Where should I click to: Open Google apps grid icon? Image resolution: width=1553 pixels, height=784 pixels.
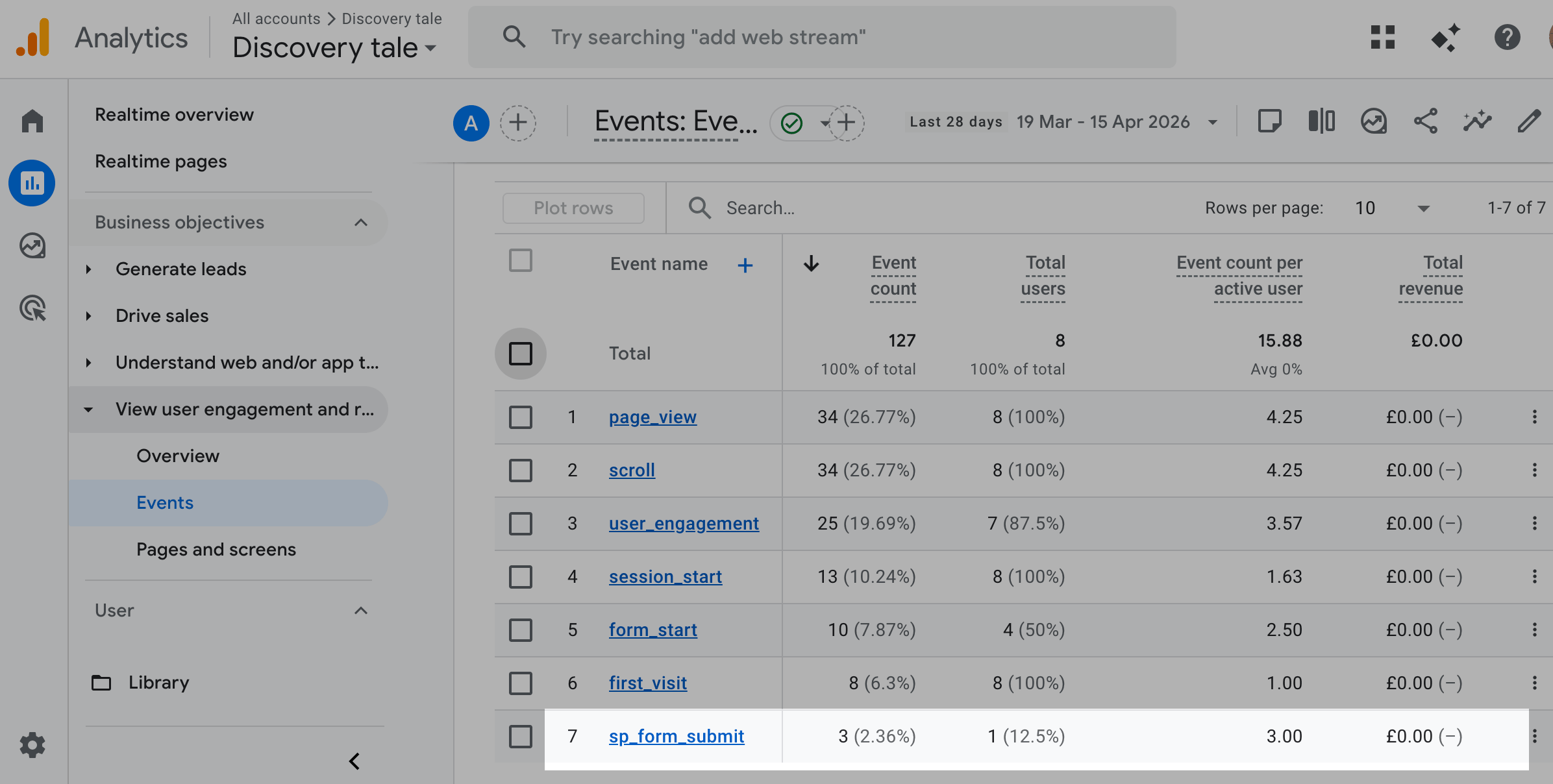[x=1382, y=37]
